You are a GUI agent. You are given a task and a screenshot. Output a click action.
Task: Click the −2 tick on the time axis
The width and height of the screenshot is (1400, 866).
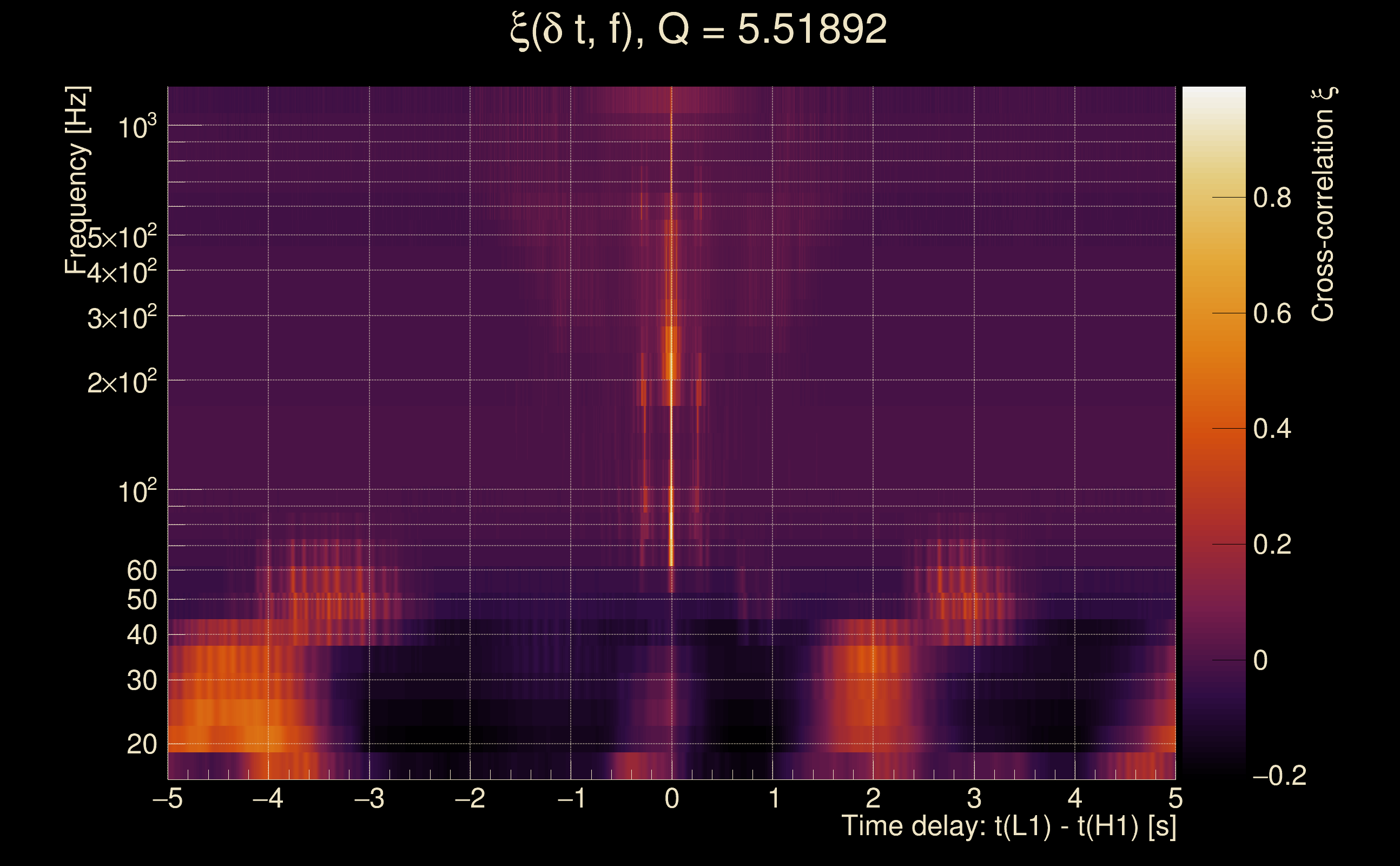tap(470, 798)
